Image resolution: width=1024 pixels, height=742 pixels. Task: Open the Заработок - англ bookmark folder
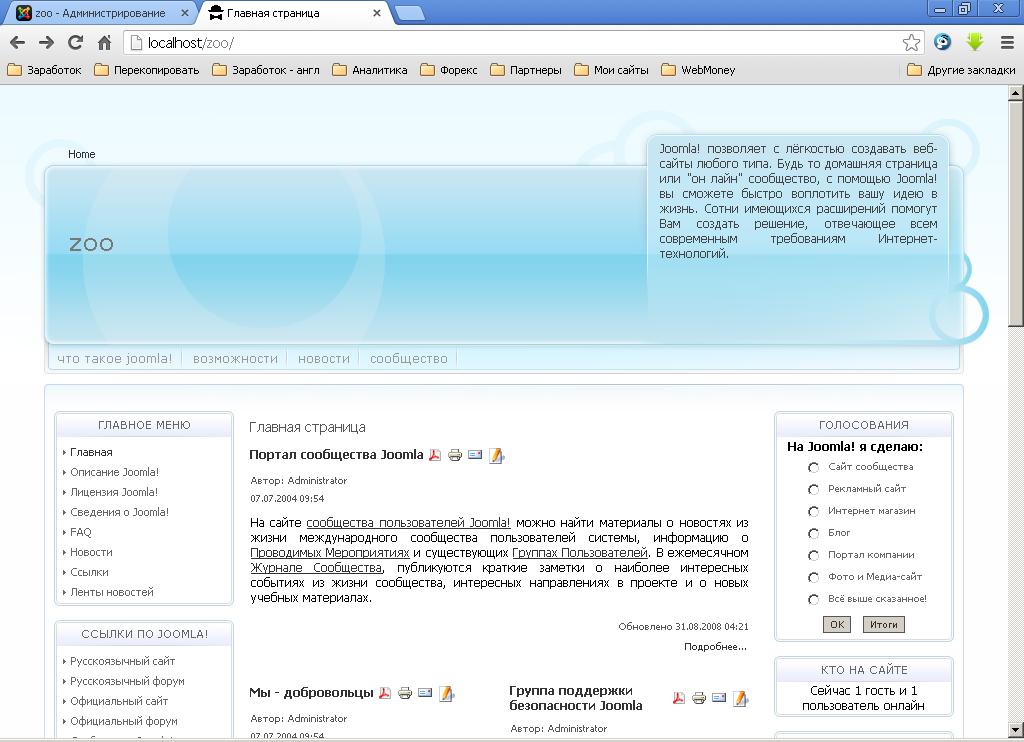click(266, 70)
